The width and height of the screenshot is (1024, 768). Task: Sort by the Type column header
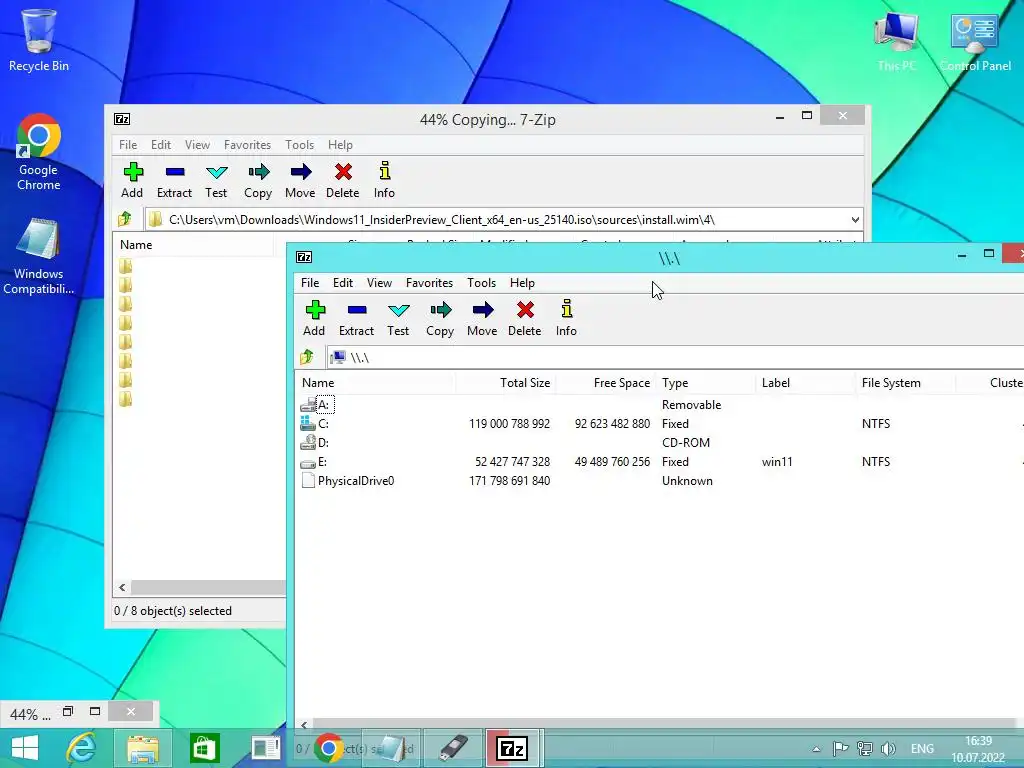[706, 383]
